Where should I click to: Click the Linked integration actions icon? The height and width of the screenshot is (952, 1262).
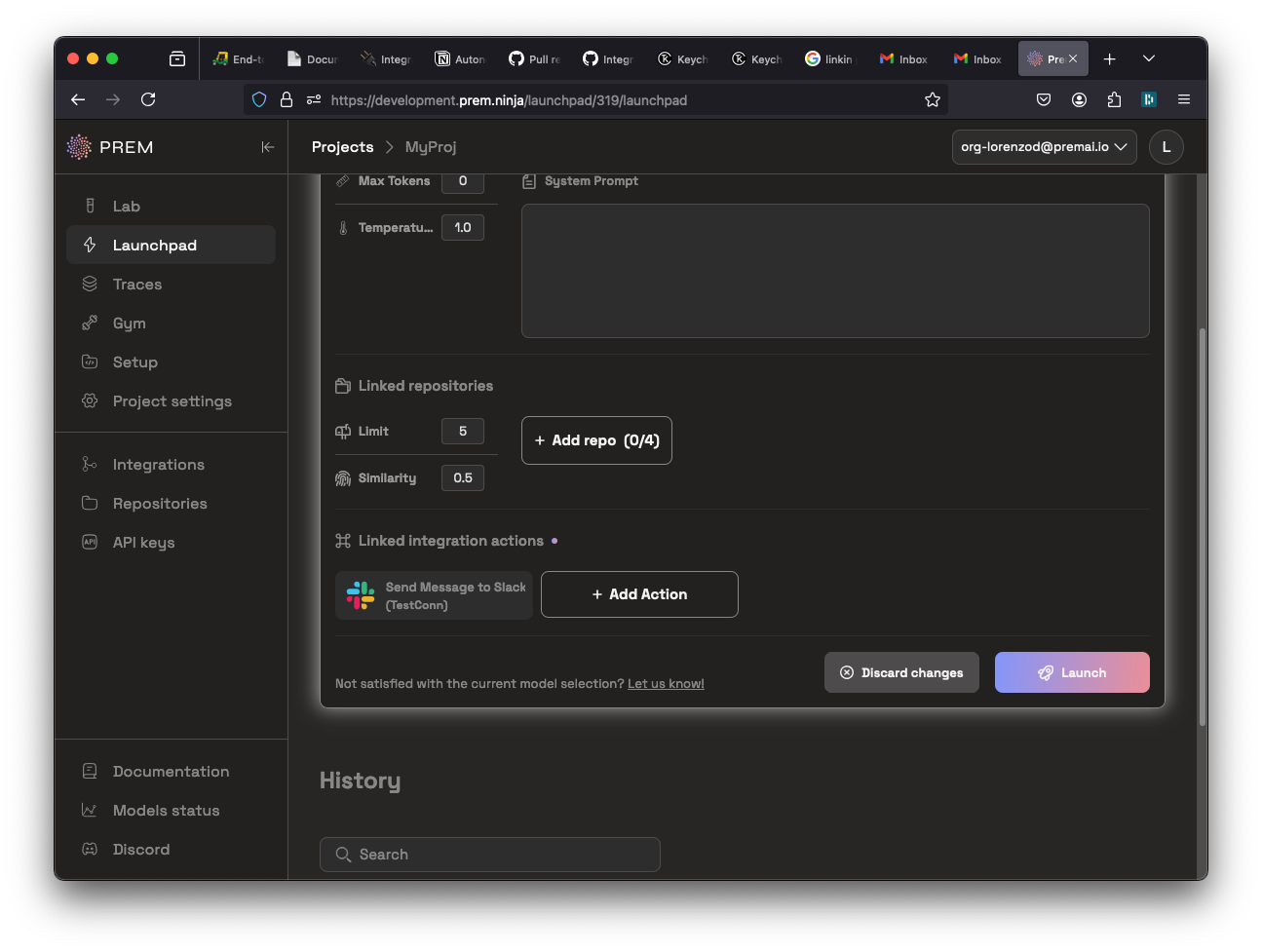(x=343, y=541)
